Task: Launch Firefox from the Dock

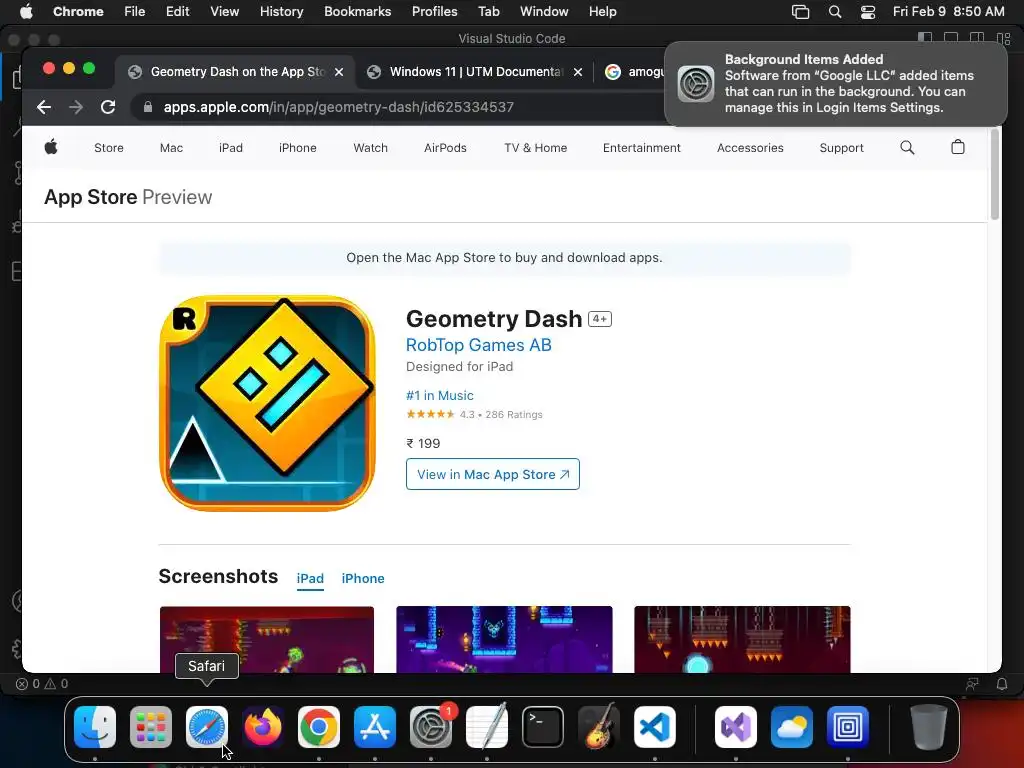Action: tap(263, 727)
